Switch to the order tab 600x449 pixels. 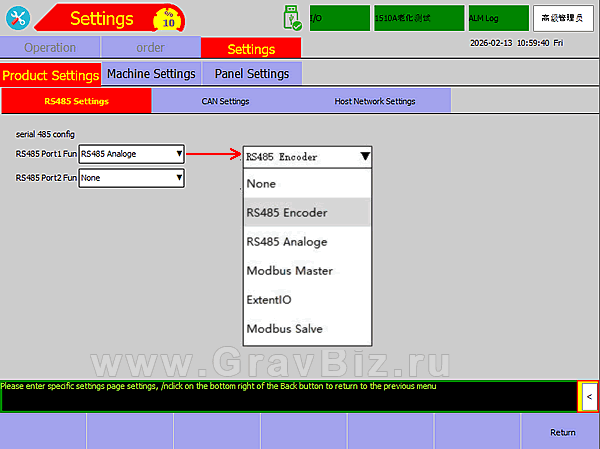click(x=150, y=48)
